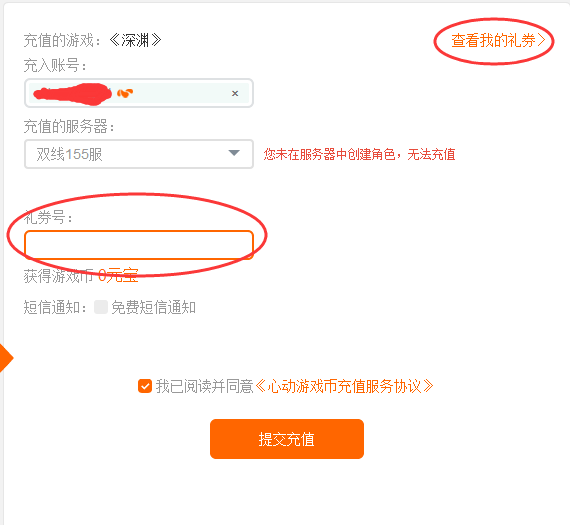This screenshot has height=525, width=570.
Task: Click the 礼券号 field label
Action: point(48,217)
